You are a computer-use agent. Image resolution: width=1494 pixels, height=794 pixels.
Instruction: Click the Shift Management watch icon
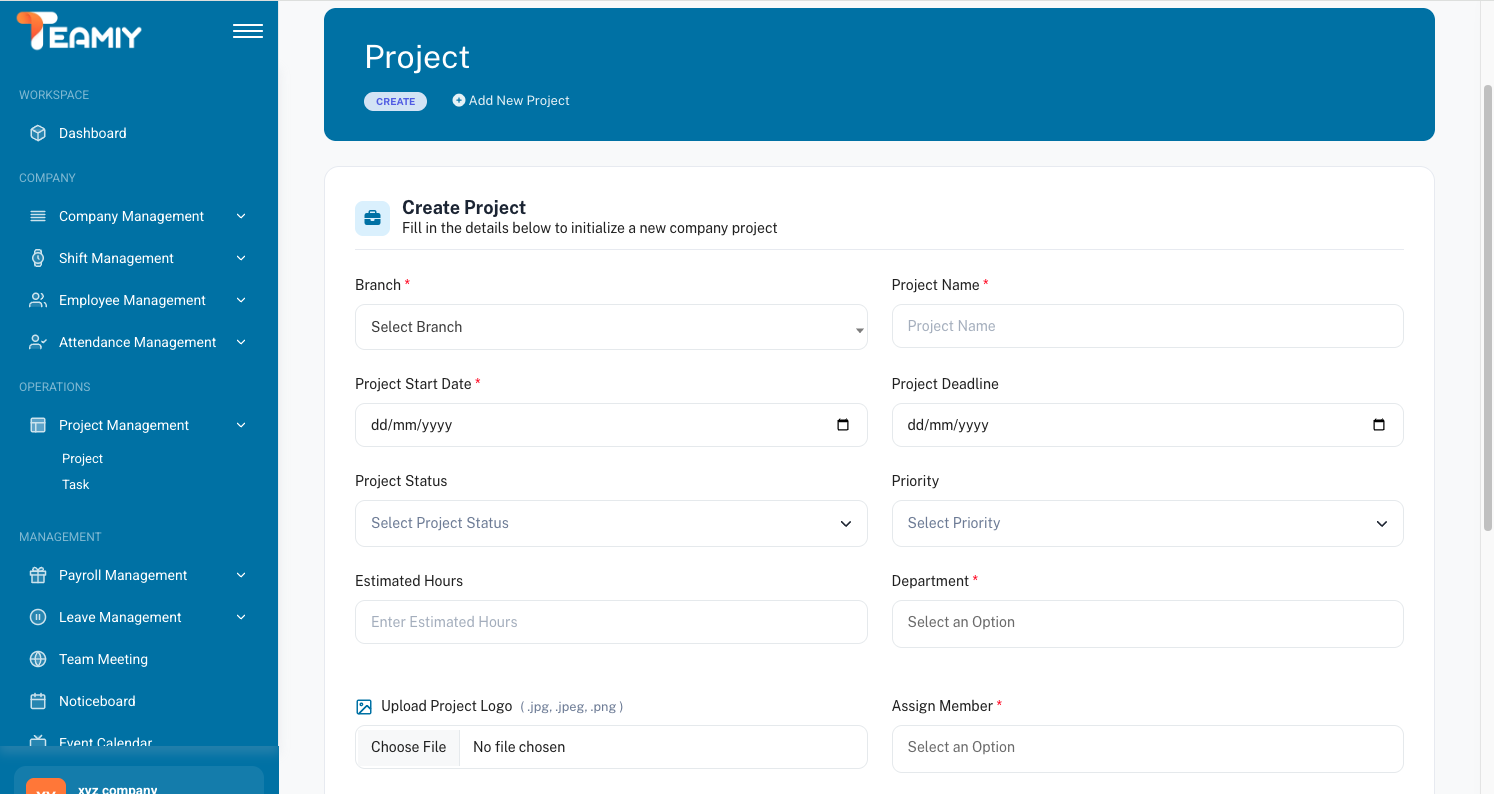(38, 258)
